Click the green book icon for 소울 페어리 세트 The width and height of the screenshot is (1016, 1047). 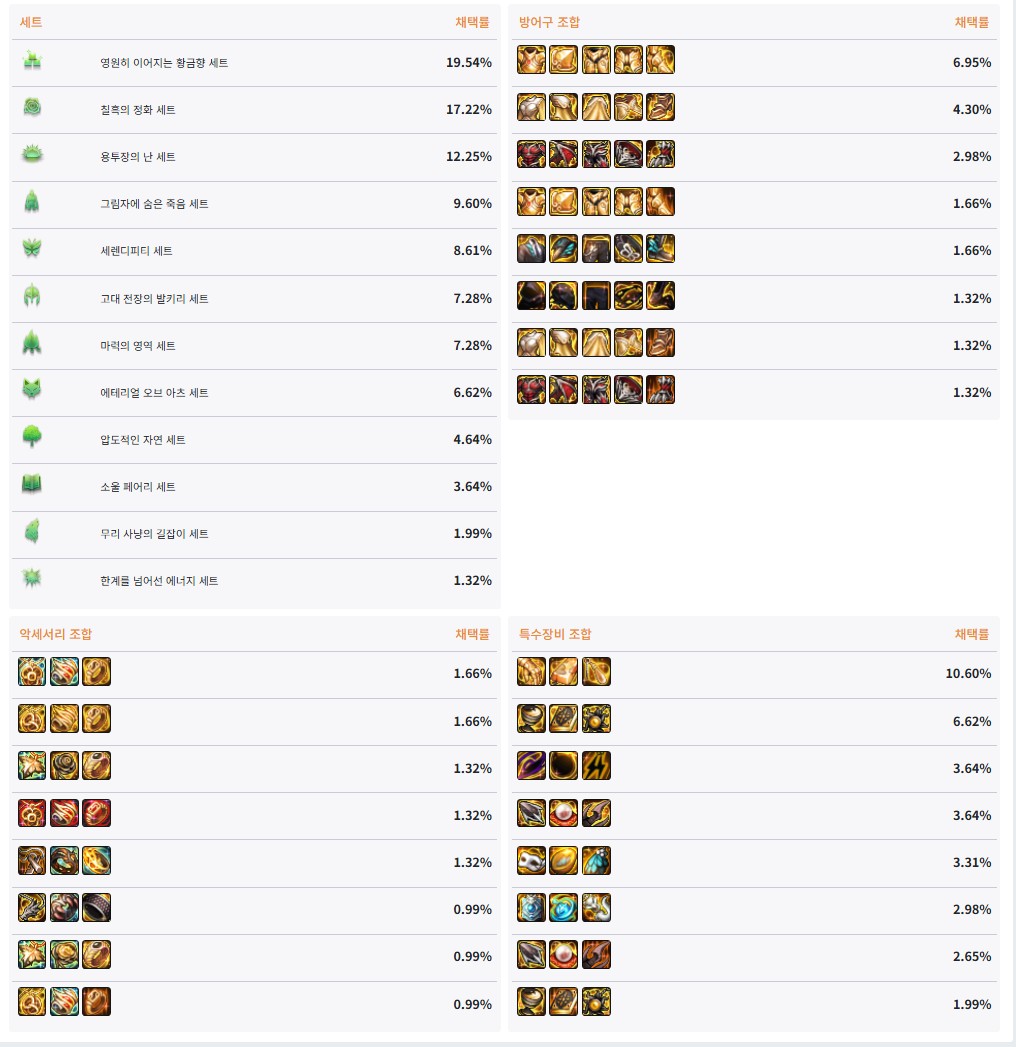[x=32, y=484]
